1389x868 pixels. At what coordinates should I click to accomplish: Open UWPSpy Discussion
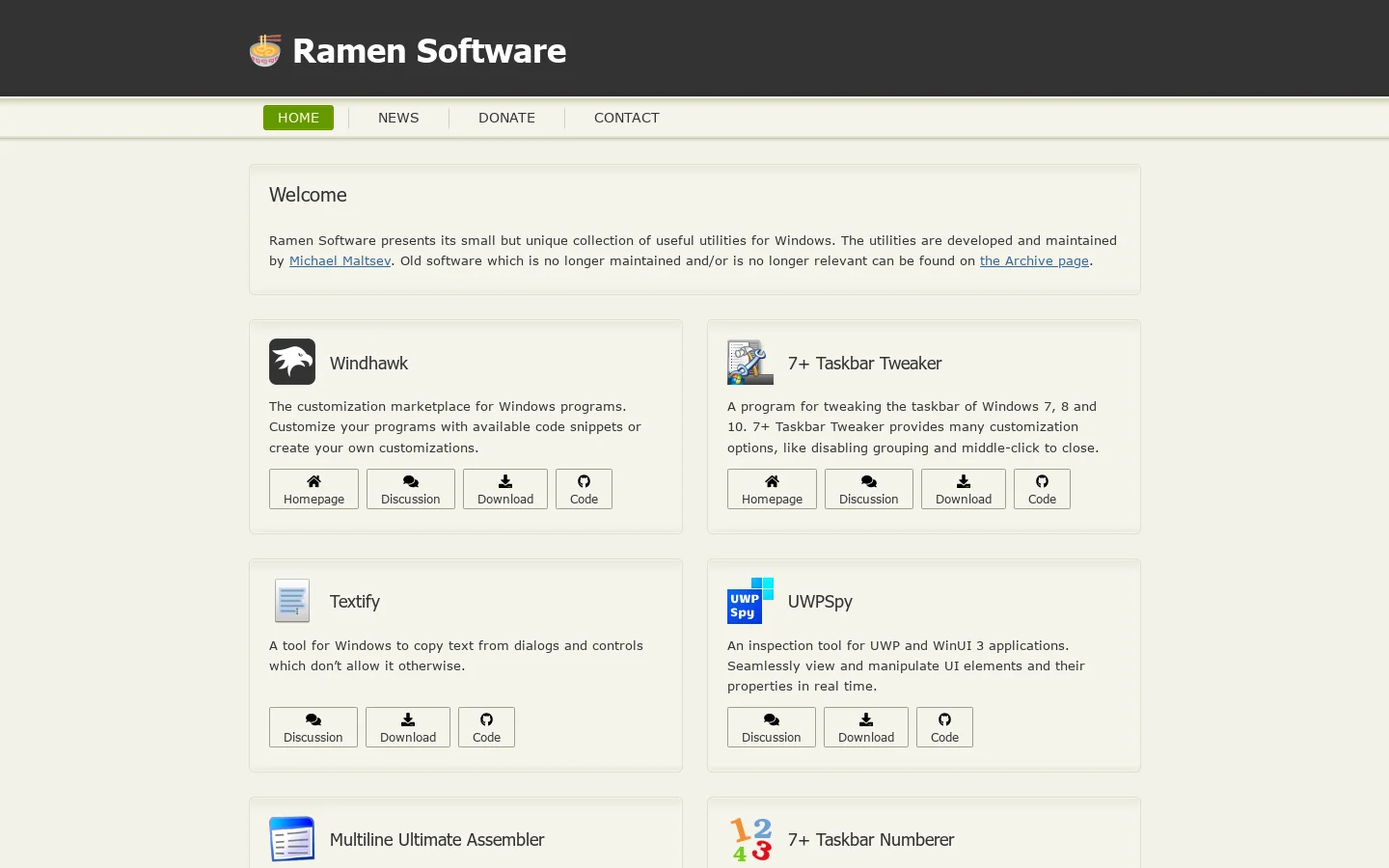click(x=772, y=727)
